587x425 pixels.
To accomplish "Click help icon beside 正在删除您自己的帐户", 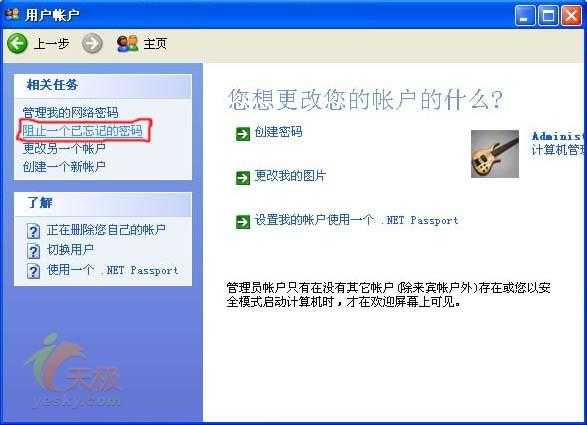I will pos(33,231).
